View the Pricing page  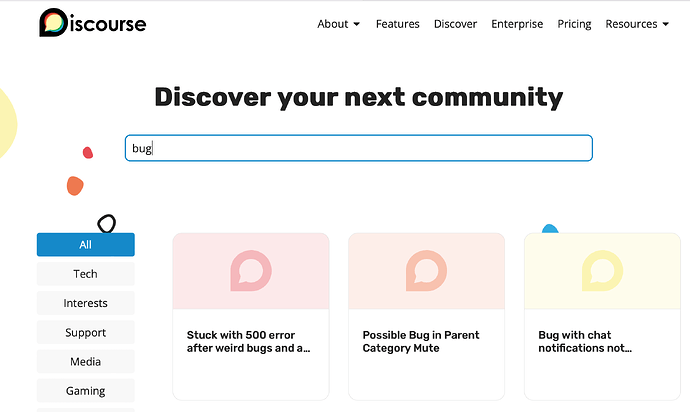tap(574, 24)
